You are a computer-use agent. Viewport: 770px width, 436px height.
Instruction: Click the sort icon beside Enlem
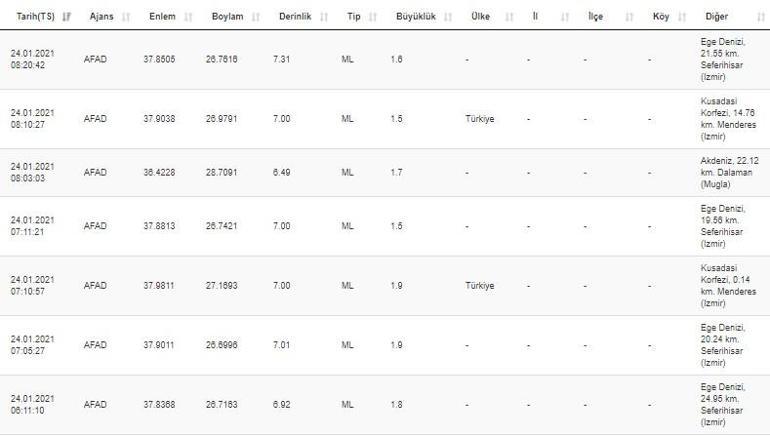click(x=191, y=17)
